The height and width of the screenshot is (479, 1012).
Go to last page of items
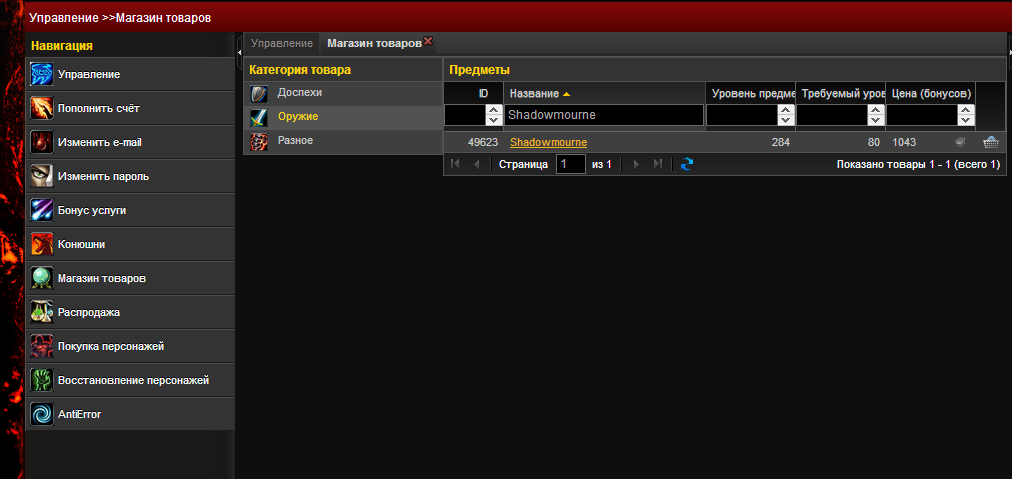pos(658,164)
